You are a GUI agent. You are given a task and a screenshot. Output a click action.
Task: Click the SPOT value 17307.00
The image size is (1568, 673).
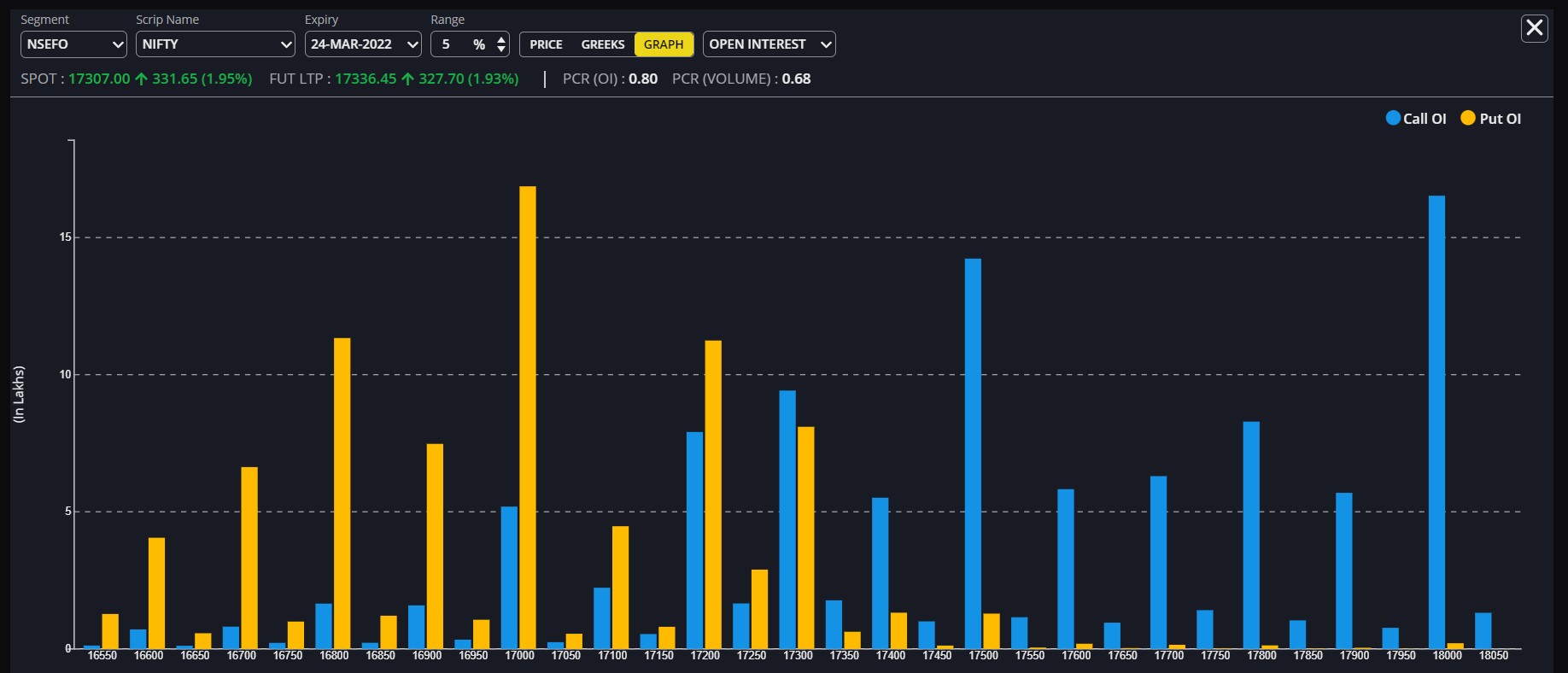point(99,79)
